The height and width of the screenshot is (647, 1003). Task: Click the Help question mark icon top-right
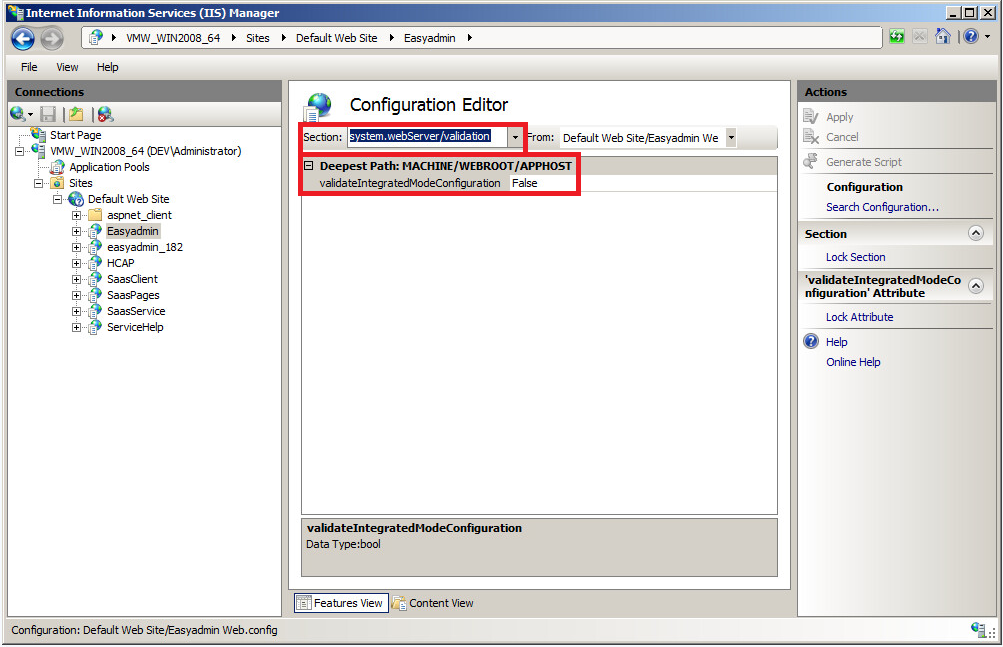[968, 37]
